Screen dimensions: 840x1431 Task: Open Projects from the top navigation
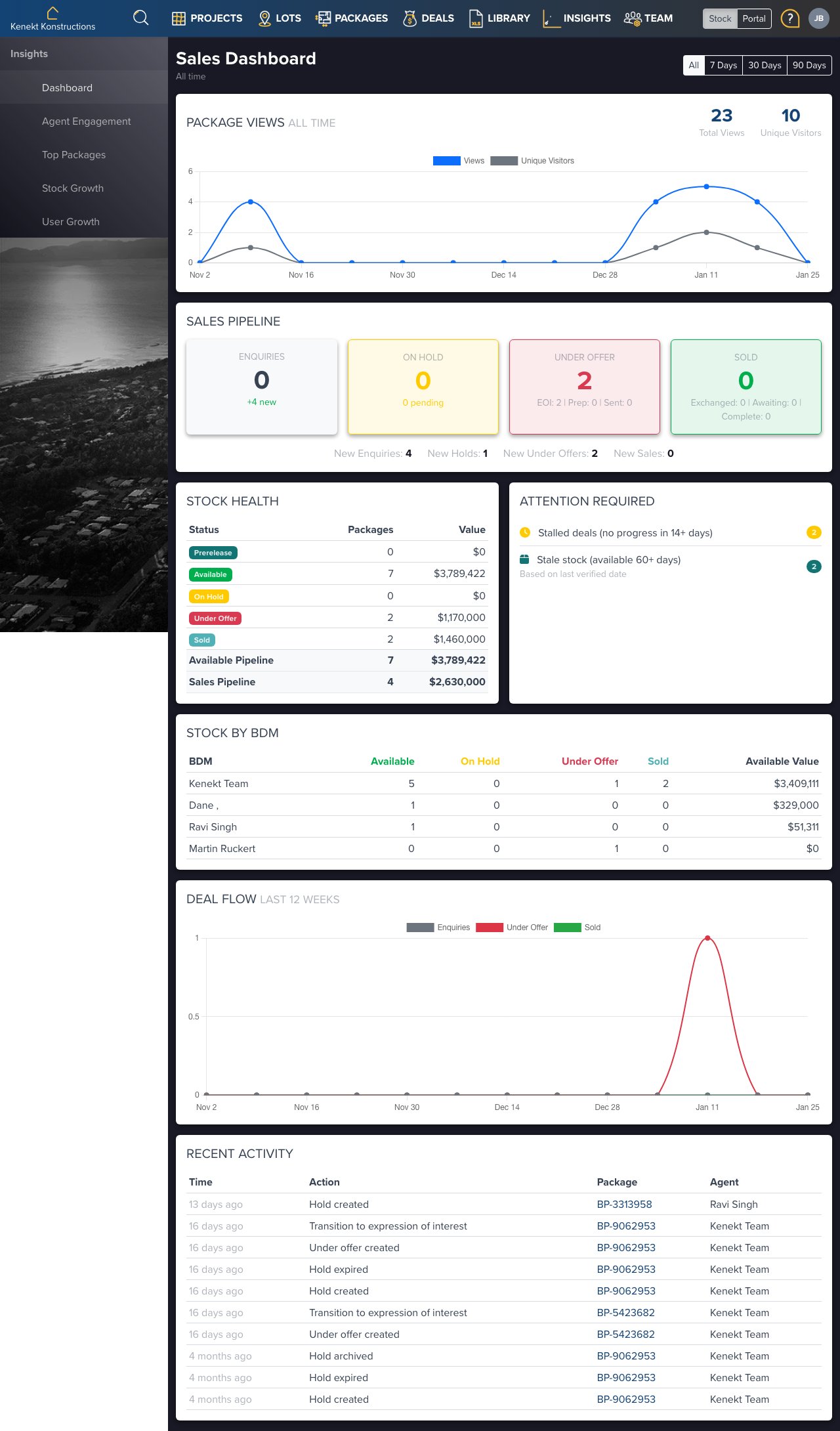(207, 18)
